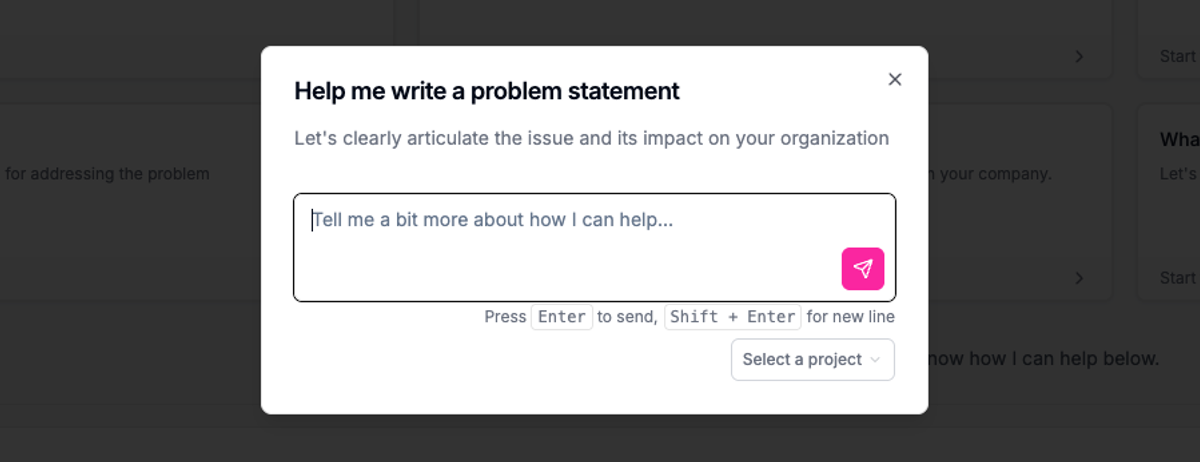Click the "Shift + Enter" key hint badge
The height and width of the screenshot is (462, 1200).
coord(732,317)
